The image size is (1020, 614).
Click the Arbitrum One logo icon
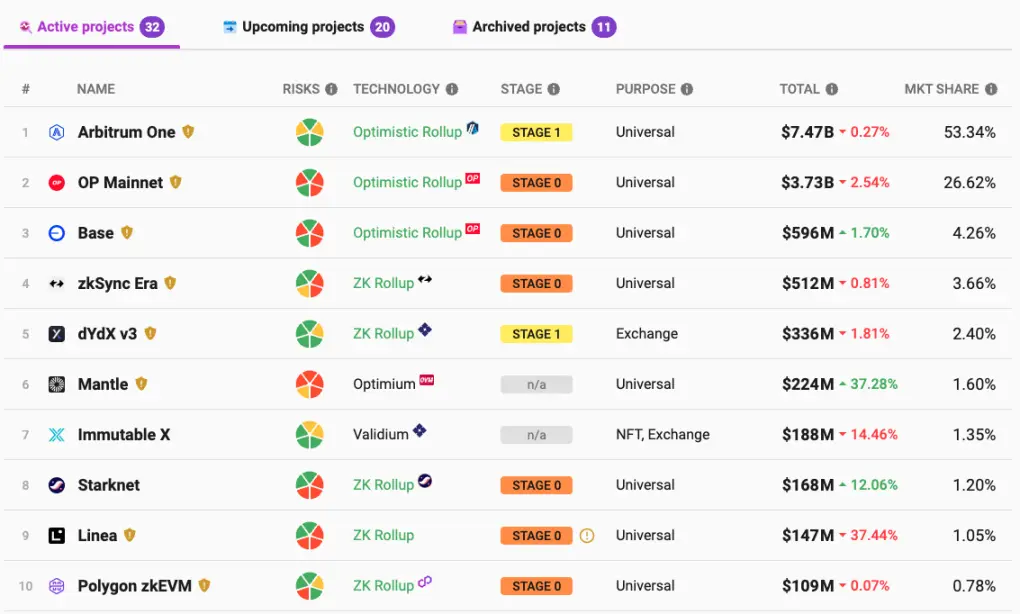(x=57, y=132)
